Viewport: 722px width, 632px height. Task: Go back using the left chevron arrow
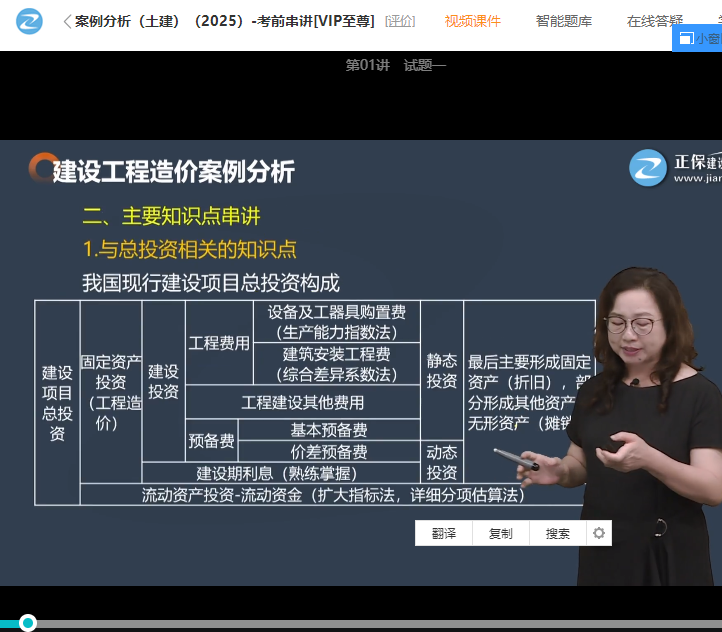(67, 21)
